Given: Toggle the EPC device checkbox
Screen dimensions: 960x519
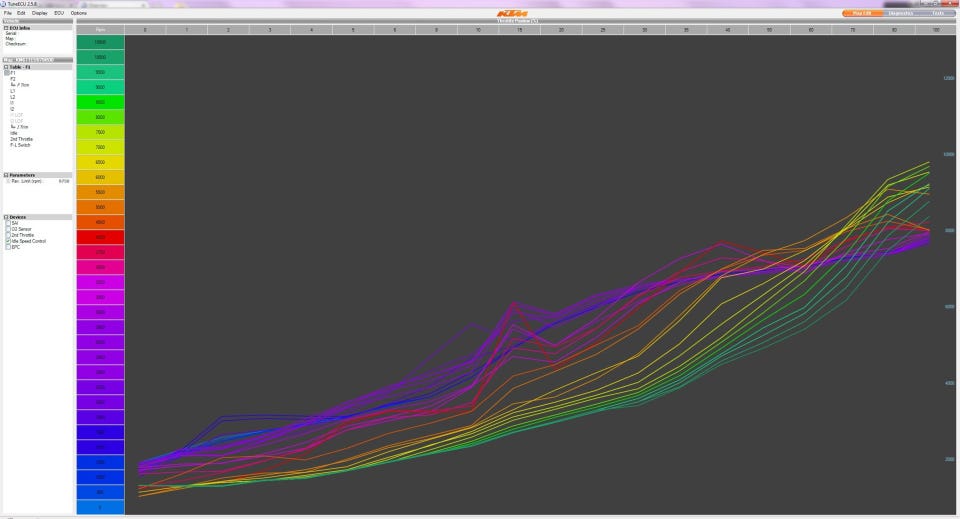Looking at the screenshot, I should pyautogui.click(x=8, y=247).
